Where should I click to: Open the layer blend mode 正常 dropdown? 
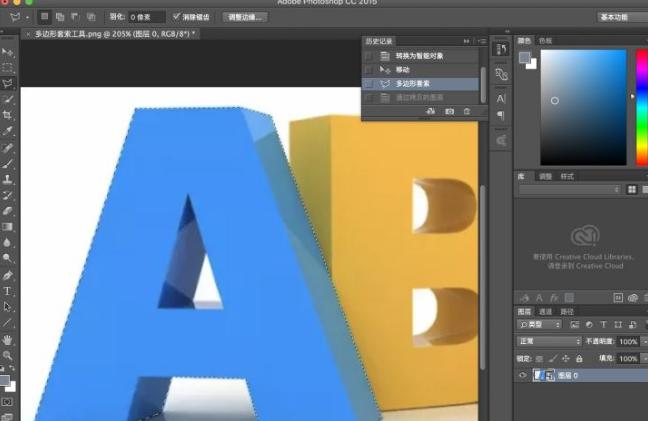pos(549,341)
